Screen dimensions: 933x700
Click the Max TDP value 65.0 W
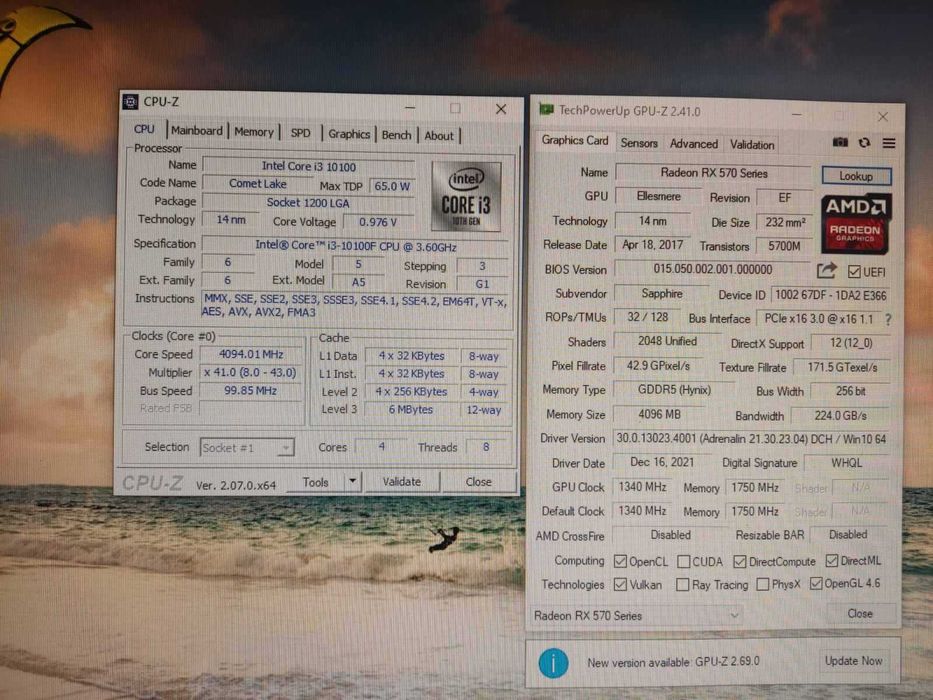pyautogui.click(x=392, y=186)
